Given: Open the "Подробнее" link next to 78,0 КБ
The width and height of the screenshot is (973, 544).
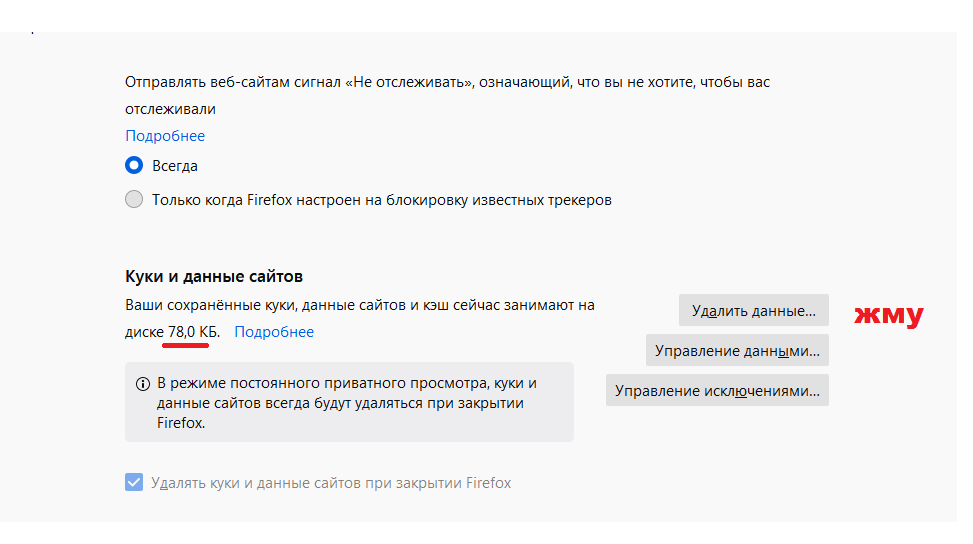Looking at the screenshot, I should (x=274, y=332).
